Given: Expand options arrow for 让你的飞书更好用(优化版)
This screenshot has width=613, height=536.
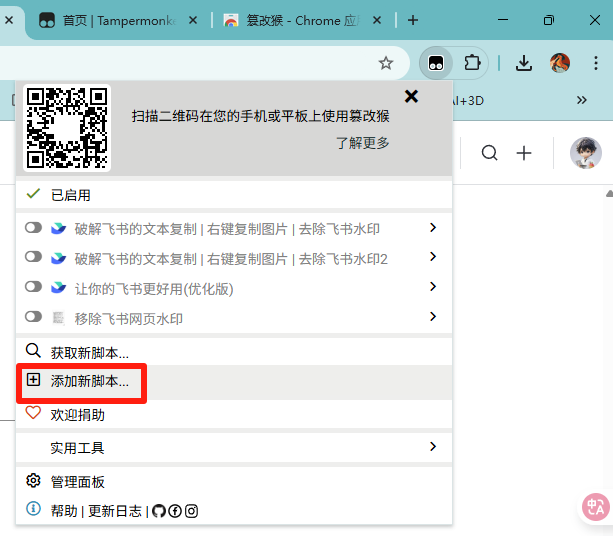Looking at the screenshot, I should pyautogui.click(x=433, y=287).
